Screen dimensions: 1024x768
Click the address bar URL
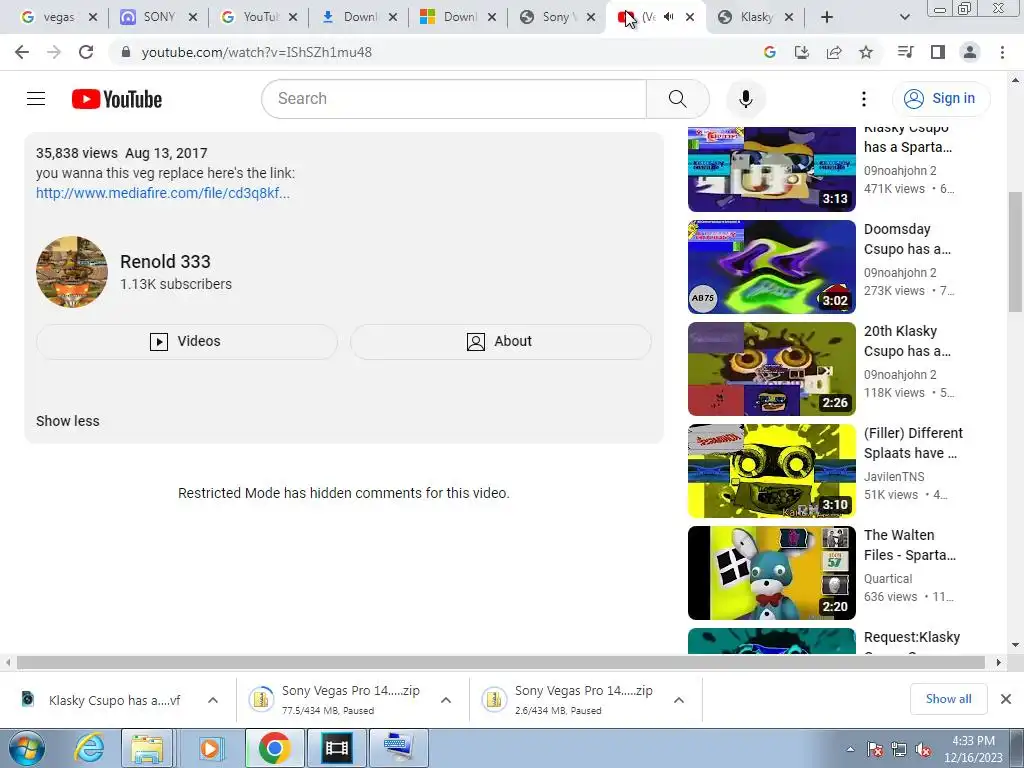coord(257,52)
